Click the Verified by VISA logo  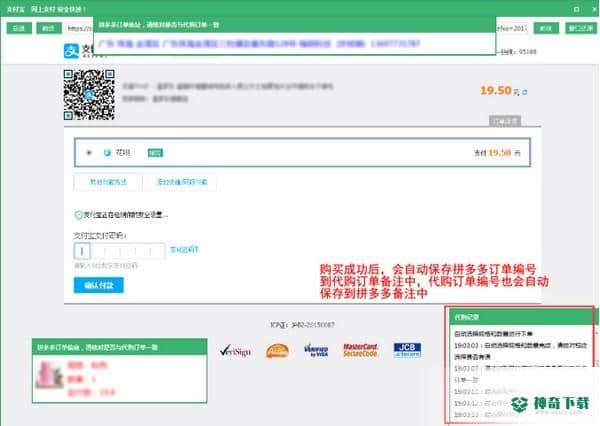click(316, 350)
